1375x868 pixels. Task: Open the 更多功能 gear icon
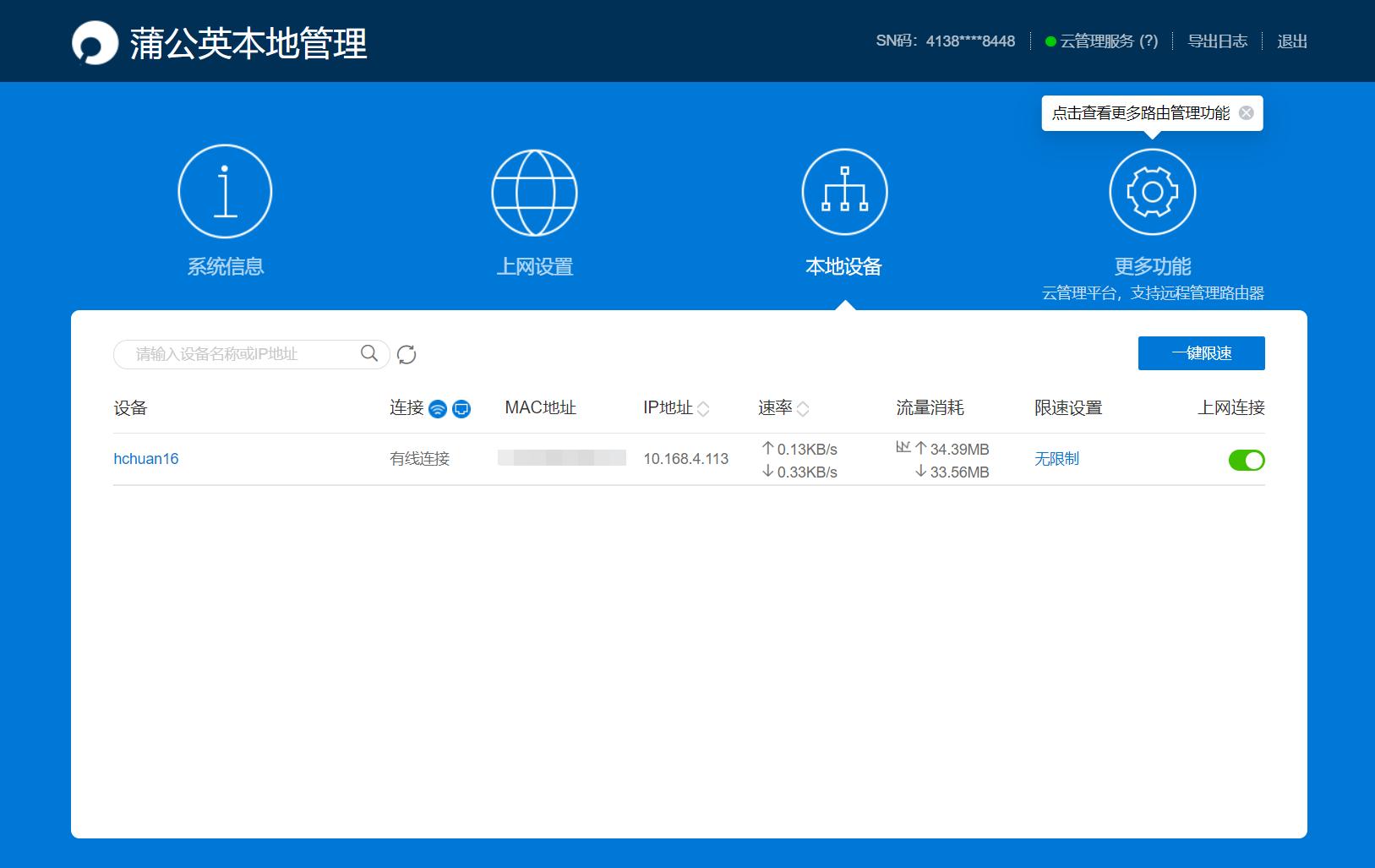click(x=1153, y=191)
